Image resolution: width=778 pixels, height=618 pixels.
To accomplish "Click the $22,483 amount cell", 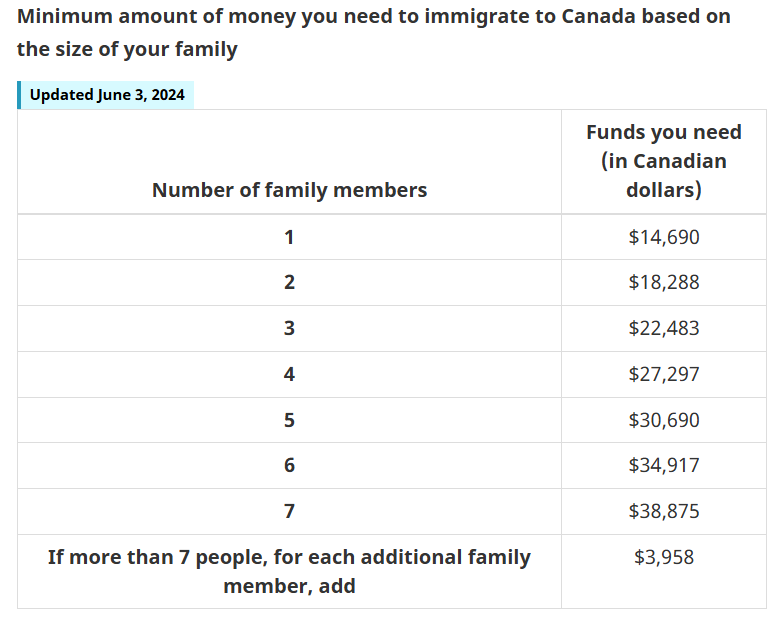I will pyautogui.click(x=664, y=328).
